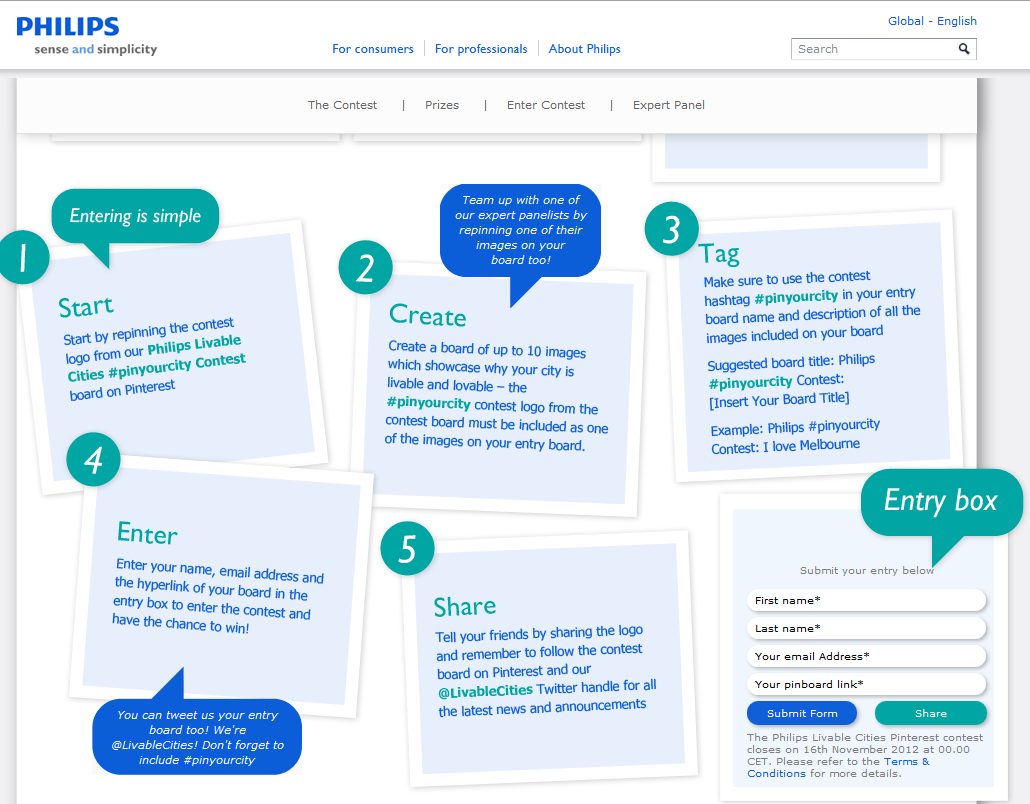Click the Philips logo

coord(68,27)
